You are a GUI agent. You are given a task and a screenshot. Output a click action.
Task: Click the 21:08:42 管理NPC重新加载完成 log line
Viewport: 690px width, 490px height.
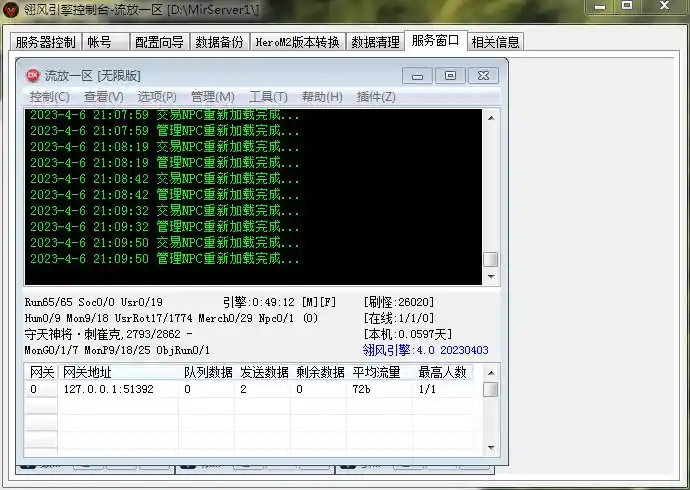[x=165, y=194]
